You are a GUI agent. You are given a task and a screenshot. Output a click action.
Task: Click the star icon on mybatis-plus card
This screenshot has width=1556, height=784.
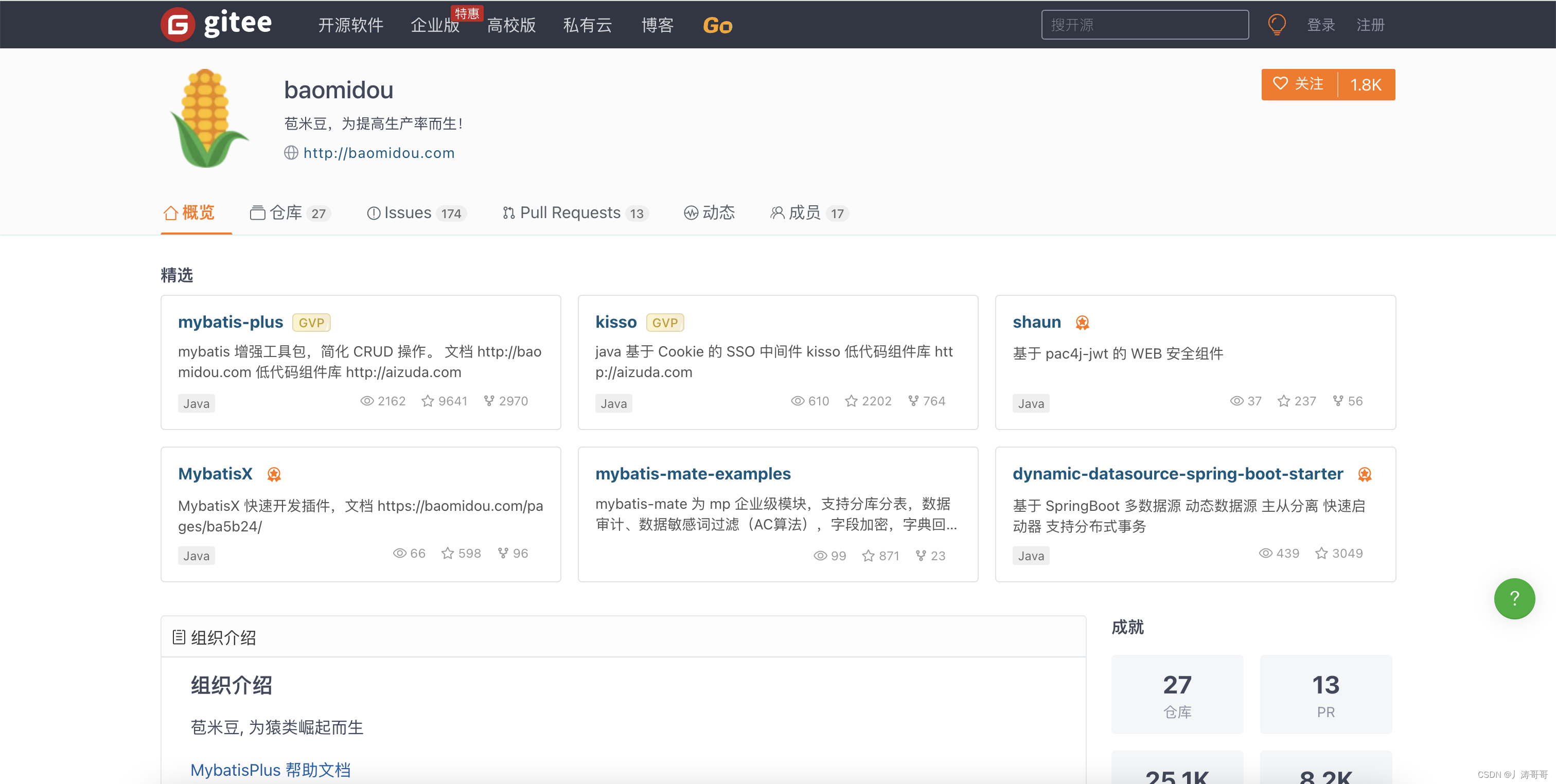(x=428, y=401)
